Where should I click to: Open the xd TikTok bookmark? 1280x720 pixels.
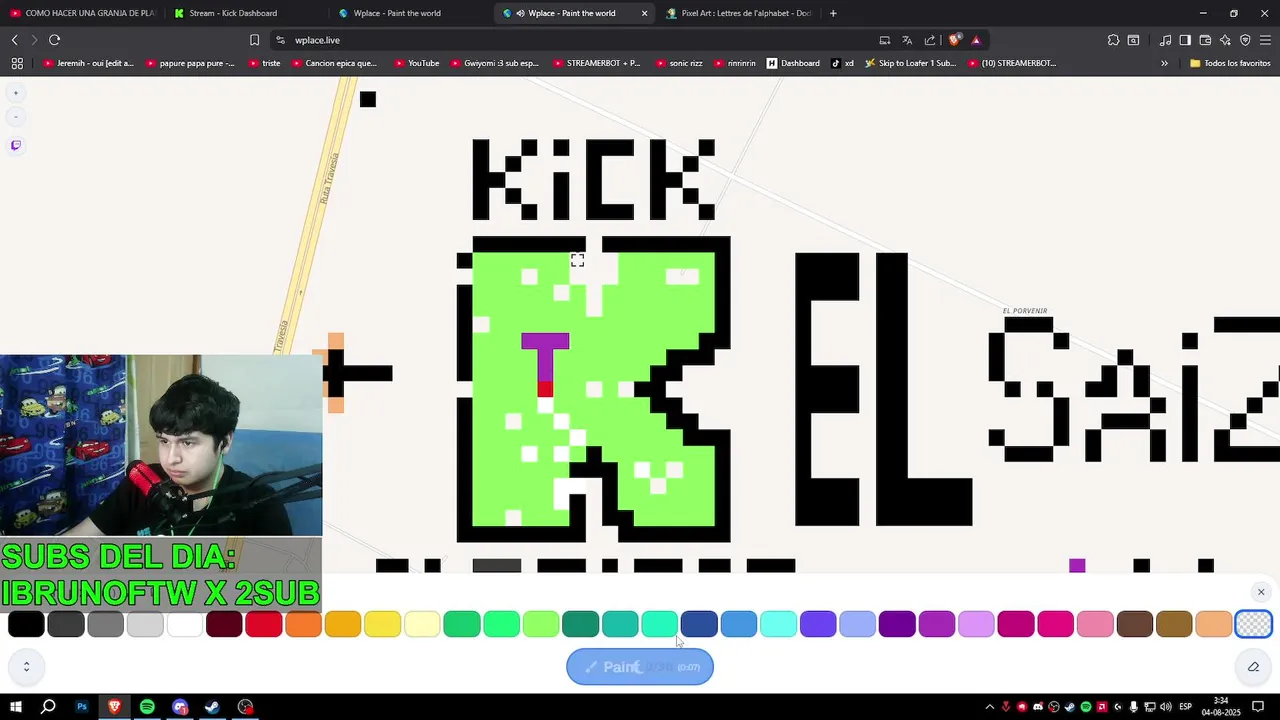(842, 63)
